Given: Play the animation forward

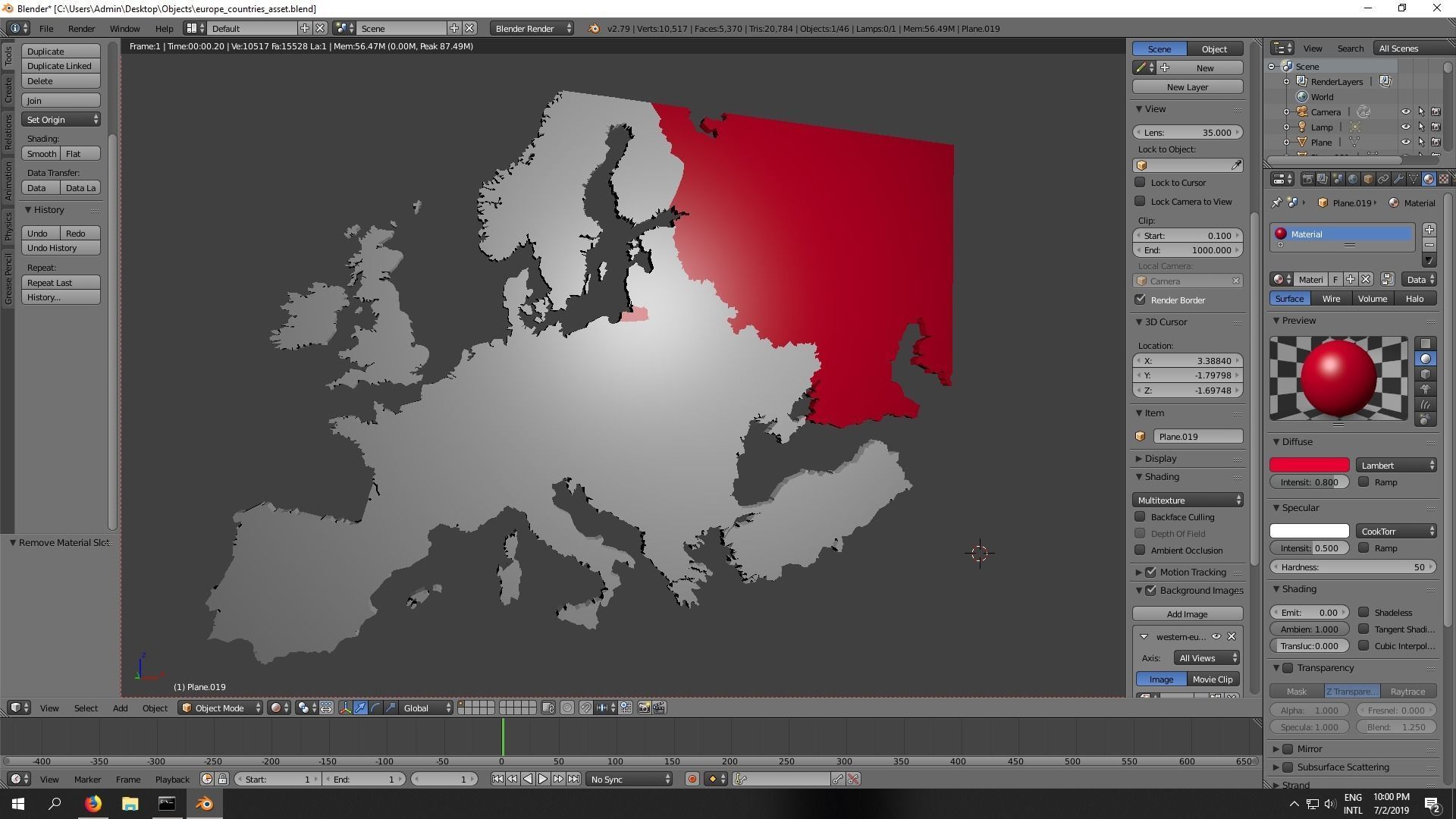Looking at the screenshot, I should [543, 779].
